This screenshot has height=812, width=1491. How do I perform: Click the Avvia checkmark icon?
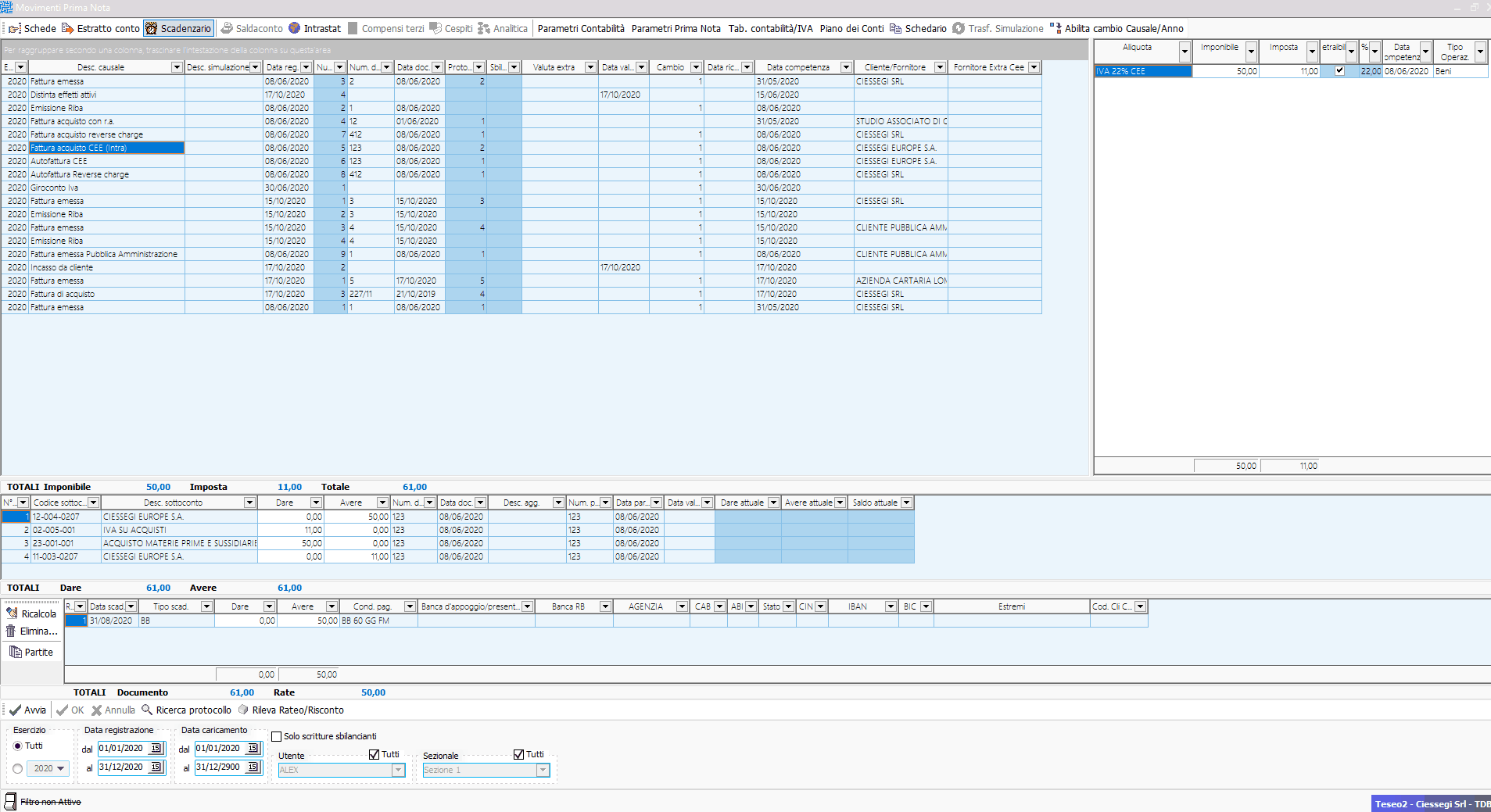coord(15,710)
